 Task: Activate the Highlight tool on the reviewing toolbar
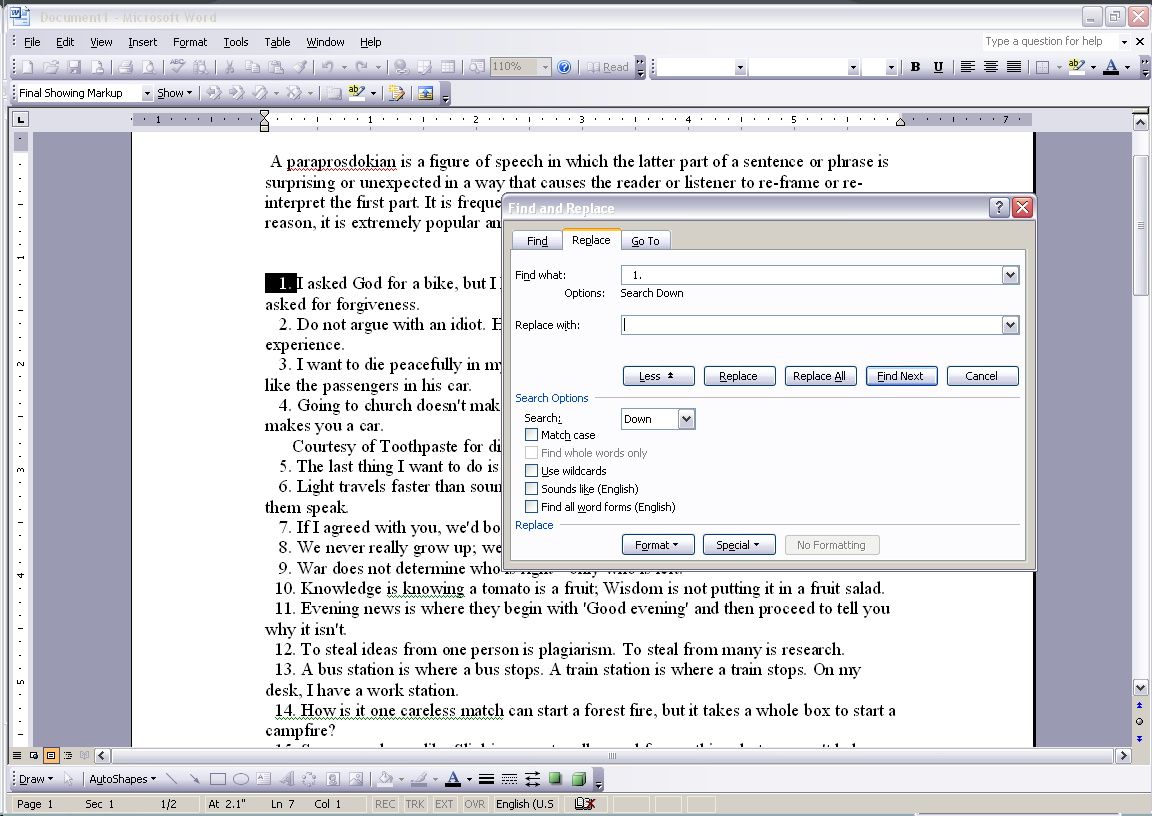click(356, 92)
